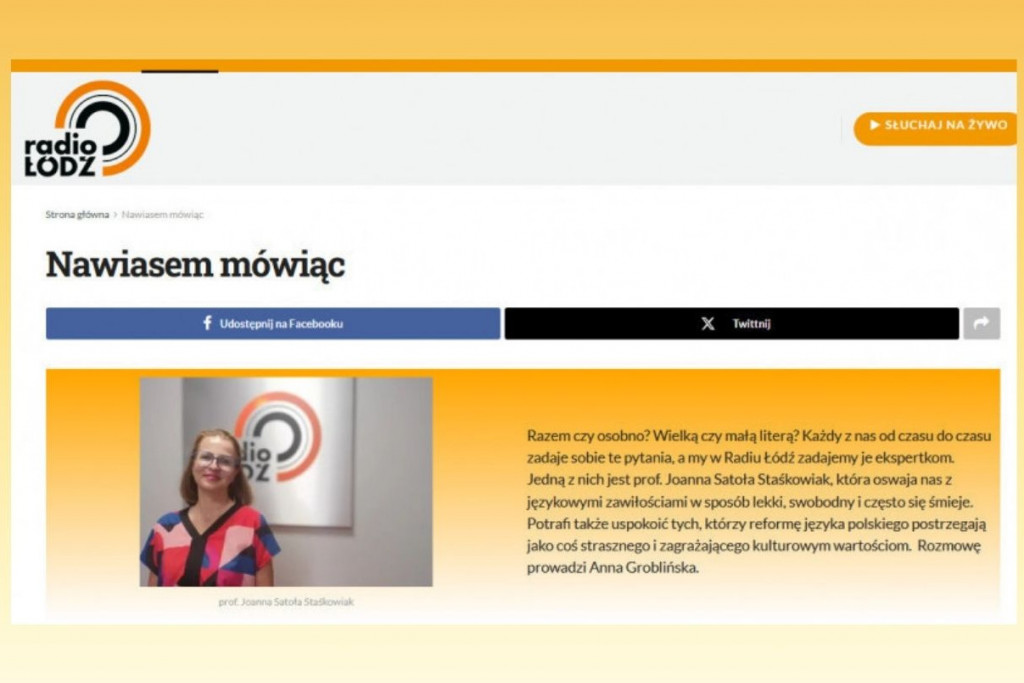Click the Radio Łódź logo
Image resolution: width=1024 pixels, height=683 pixels.
click(88, 130)
